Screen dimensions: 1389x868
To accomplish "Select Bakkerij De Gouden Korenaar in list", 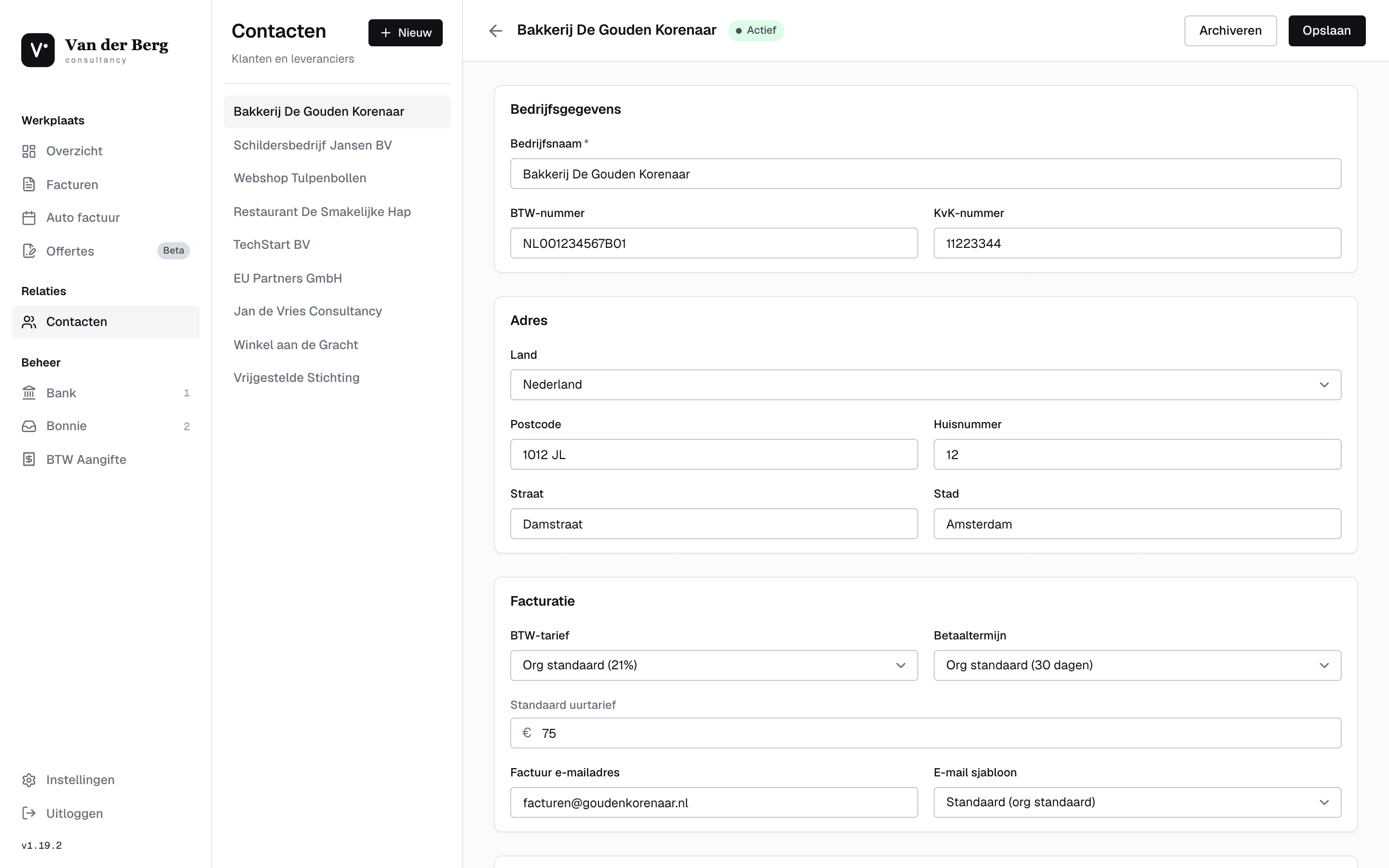I will tap(337, 112).
